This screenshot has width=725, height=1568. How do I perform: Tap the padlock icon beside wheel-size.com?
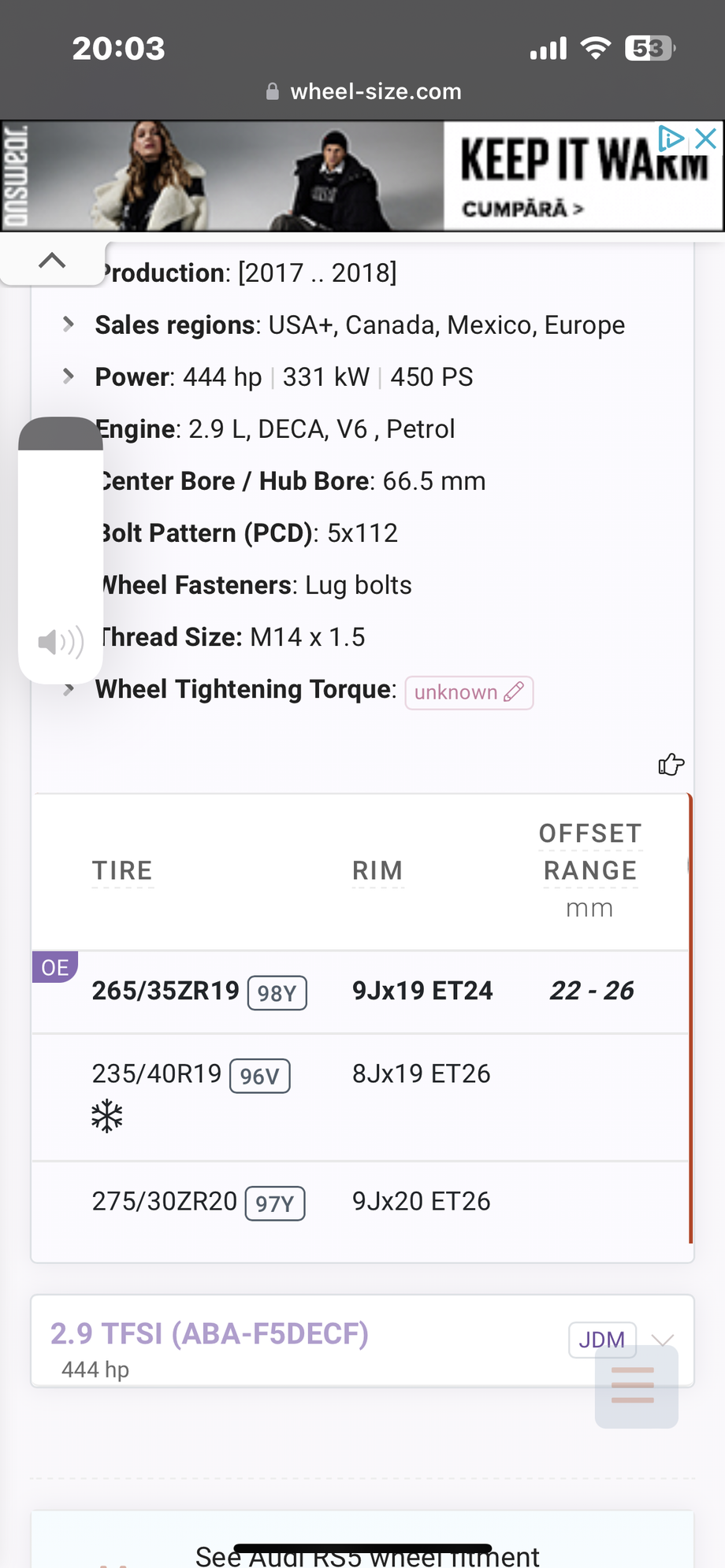(x=273, y=91)
